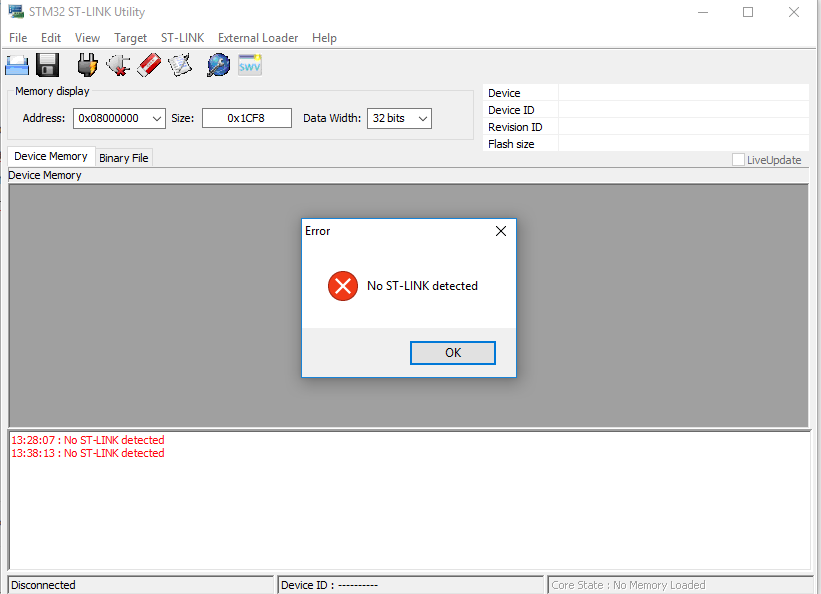The width and height of the screenshot is (821, 594).
Task: Open the SWV viewer icon
Action: (x=250, y=65)
